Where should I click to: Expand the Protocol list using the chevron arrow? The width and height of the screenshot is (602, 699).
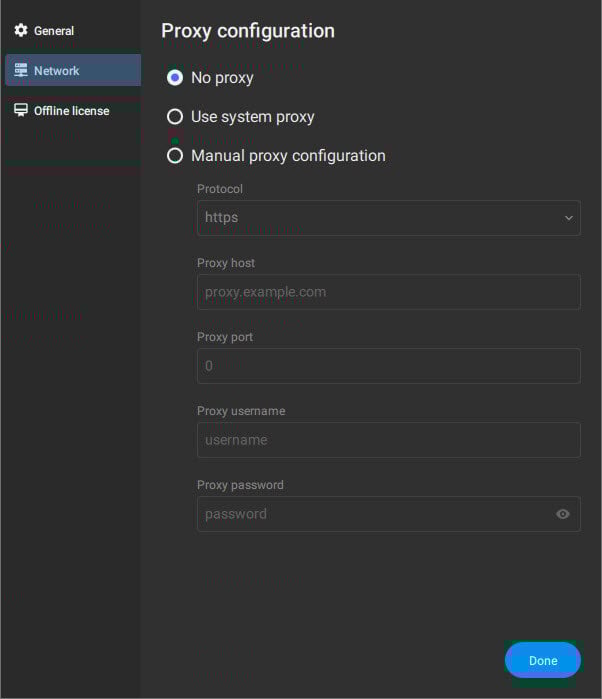(569, 218)
